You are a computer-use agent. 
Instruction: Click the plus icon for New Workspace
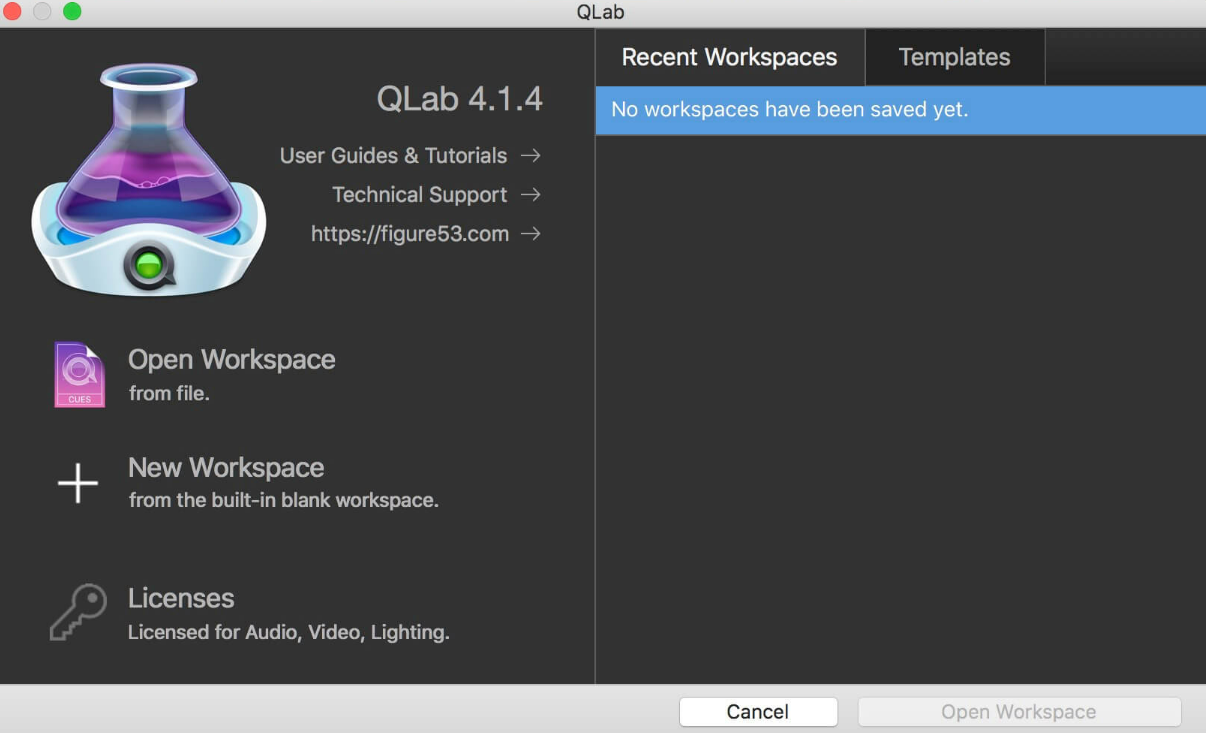[78, 483]
